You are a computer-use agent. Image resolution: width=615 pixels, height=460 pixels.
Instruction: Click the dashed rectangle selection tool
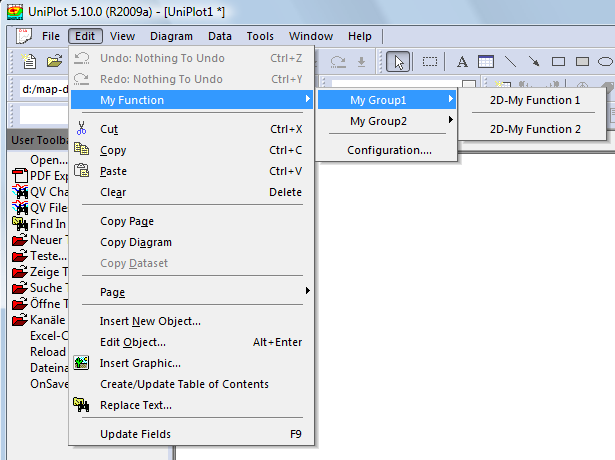430,62
